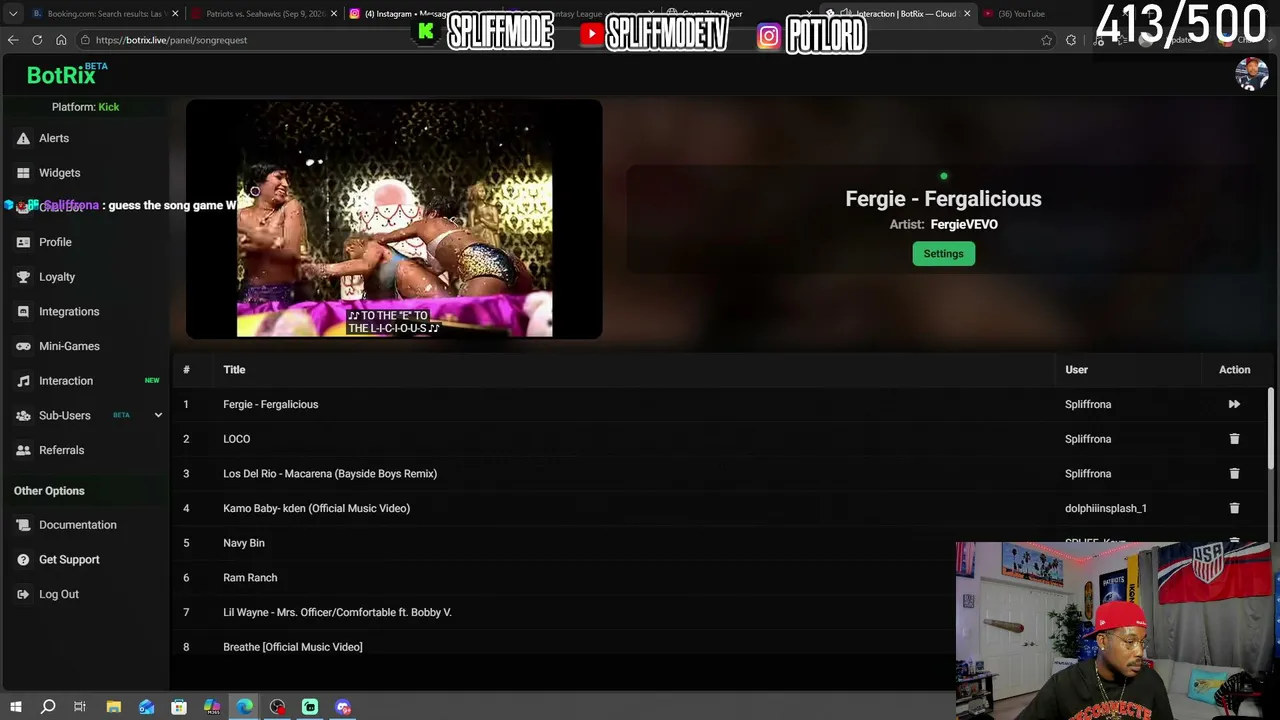Open Microsoft Store from the taskbar
The width and height of the screenshot is (1280, 720).
[179, 707]
